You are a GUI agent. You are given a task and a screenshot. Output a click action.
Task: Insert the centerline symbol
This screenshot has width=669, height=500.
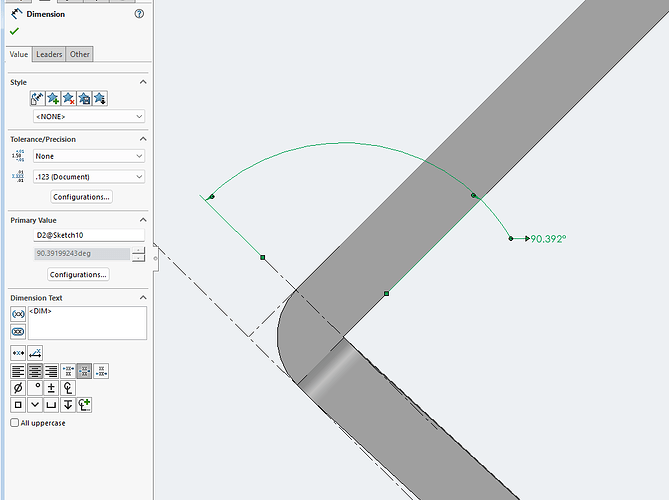click(68, 387)
